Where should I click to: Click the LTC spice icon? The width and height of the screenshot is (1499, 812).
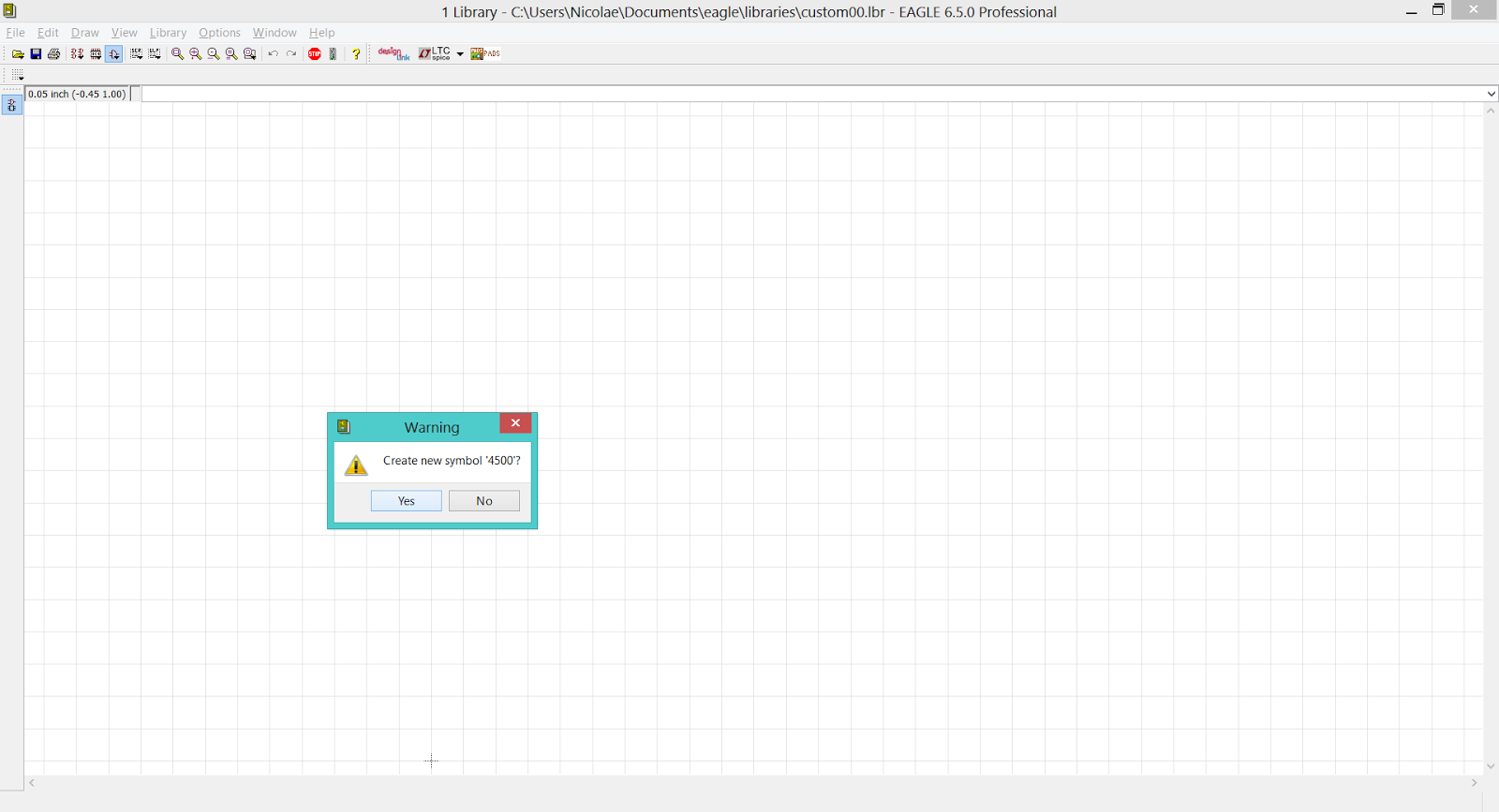(435, 54)
